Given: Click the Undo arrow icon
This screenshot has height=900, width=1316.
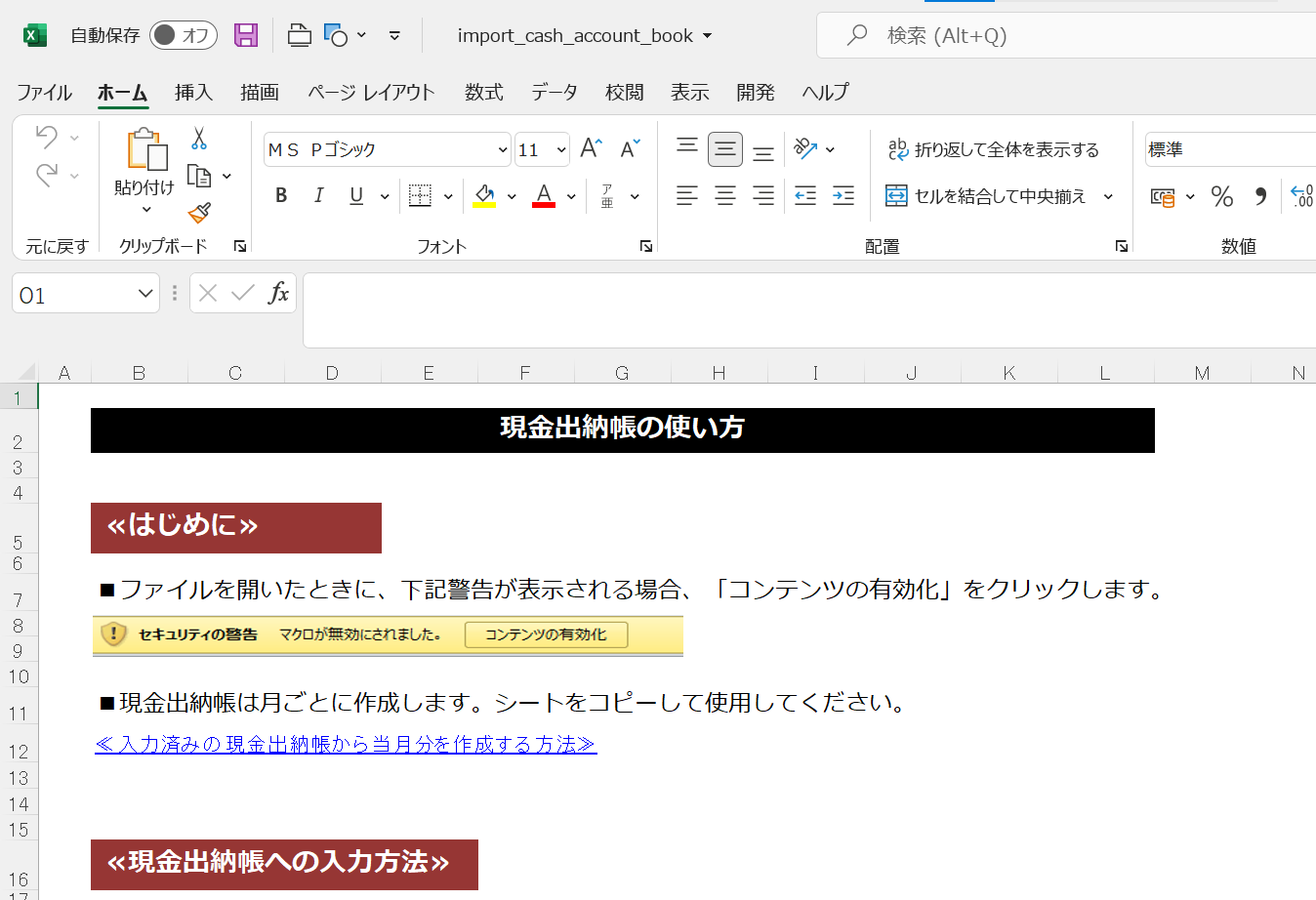Looking at the screenshot, I should tap(46, 138).
